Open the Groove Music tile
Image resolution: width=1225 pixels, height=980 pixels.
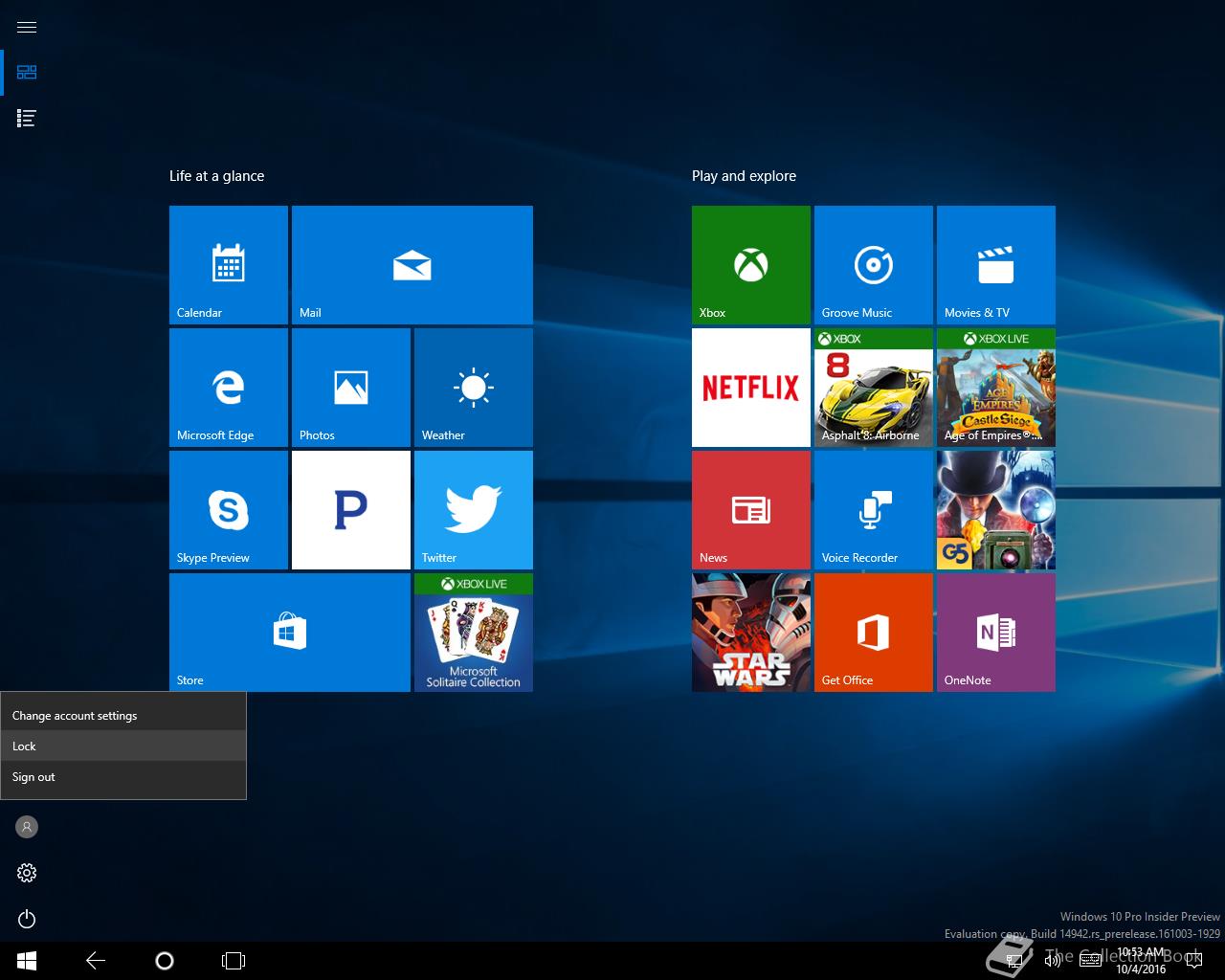[874, 265]
